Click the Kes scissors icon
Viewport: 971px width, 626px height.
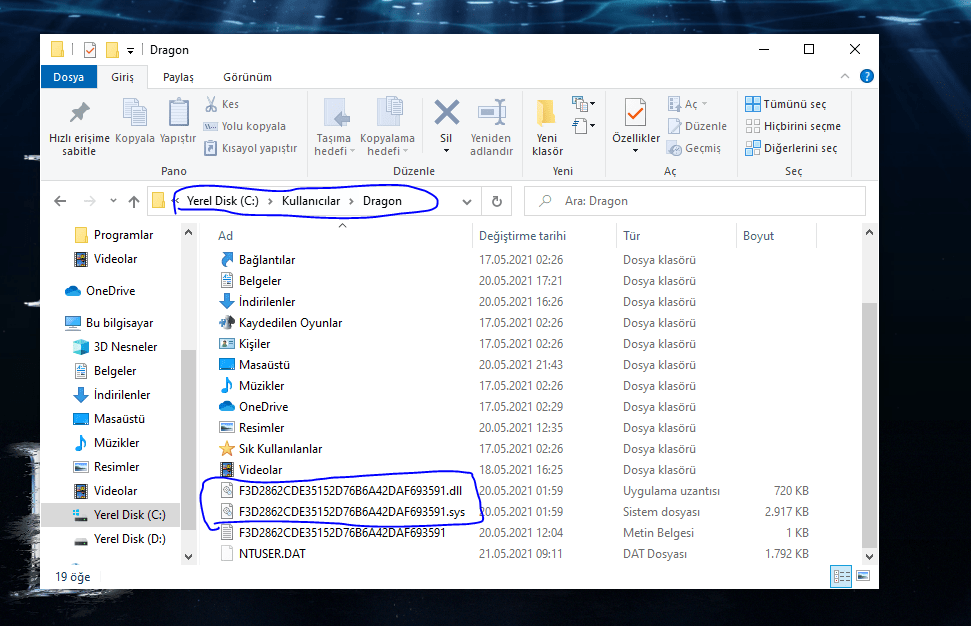point(211,104)
